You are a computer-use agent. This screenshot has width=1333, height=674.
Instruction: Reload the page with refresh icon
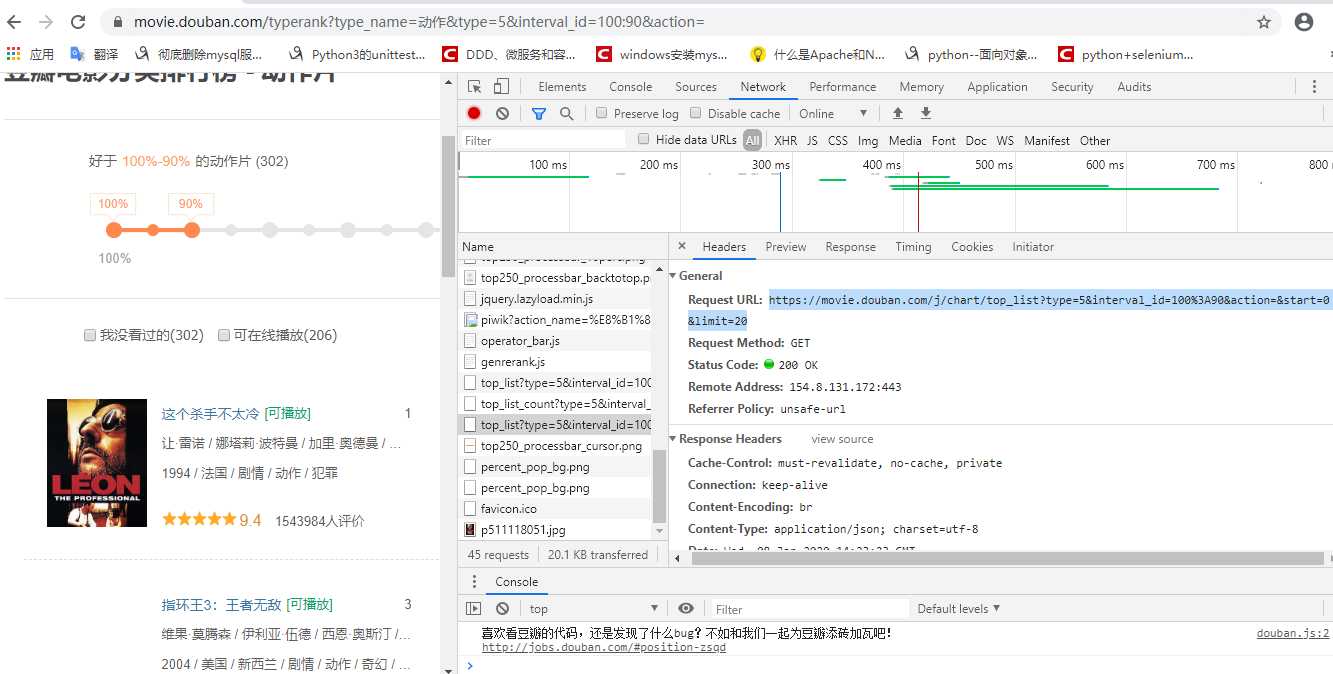coord(78,22)
